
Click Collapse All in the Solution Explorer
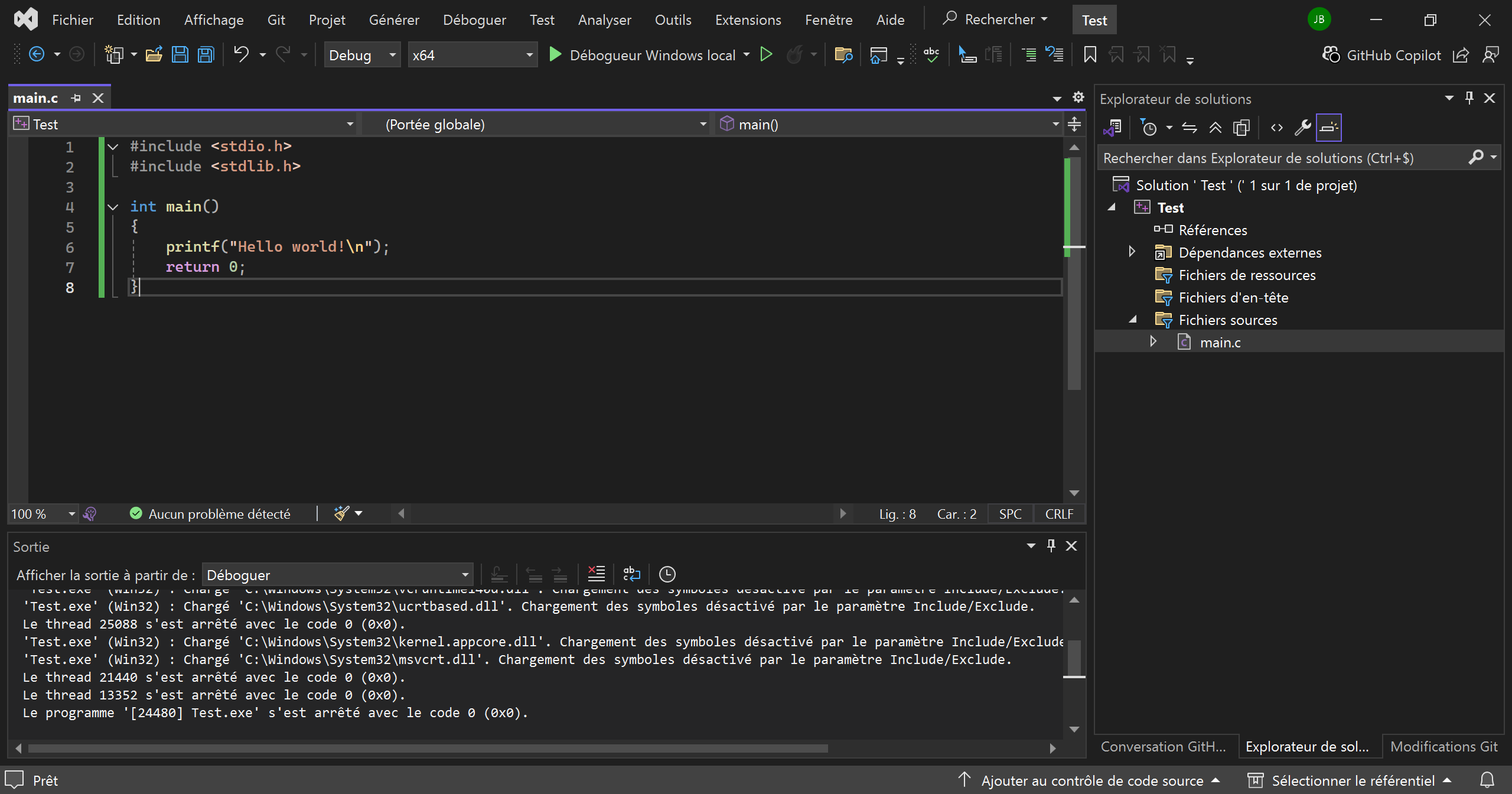pyautogui.click(x=1215, y=128)
